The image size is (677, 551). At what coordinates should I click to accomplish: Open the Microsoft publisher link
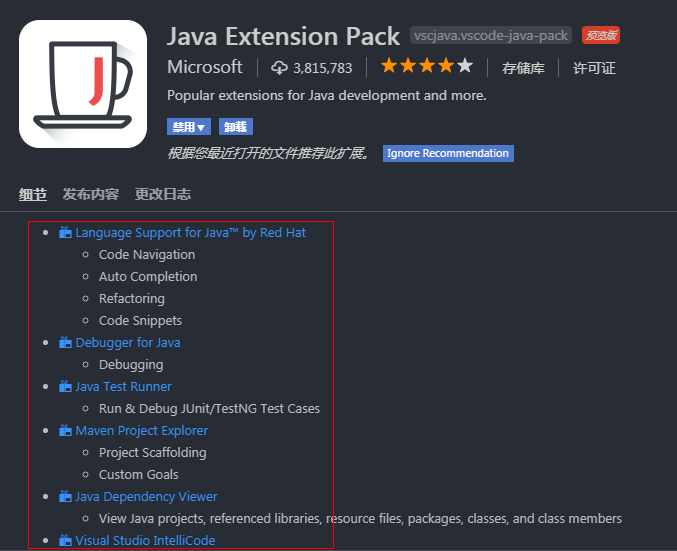[x=205, y=67]
